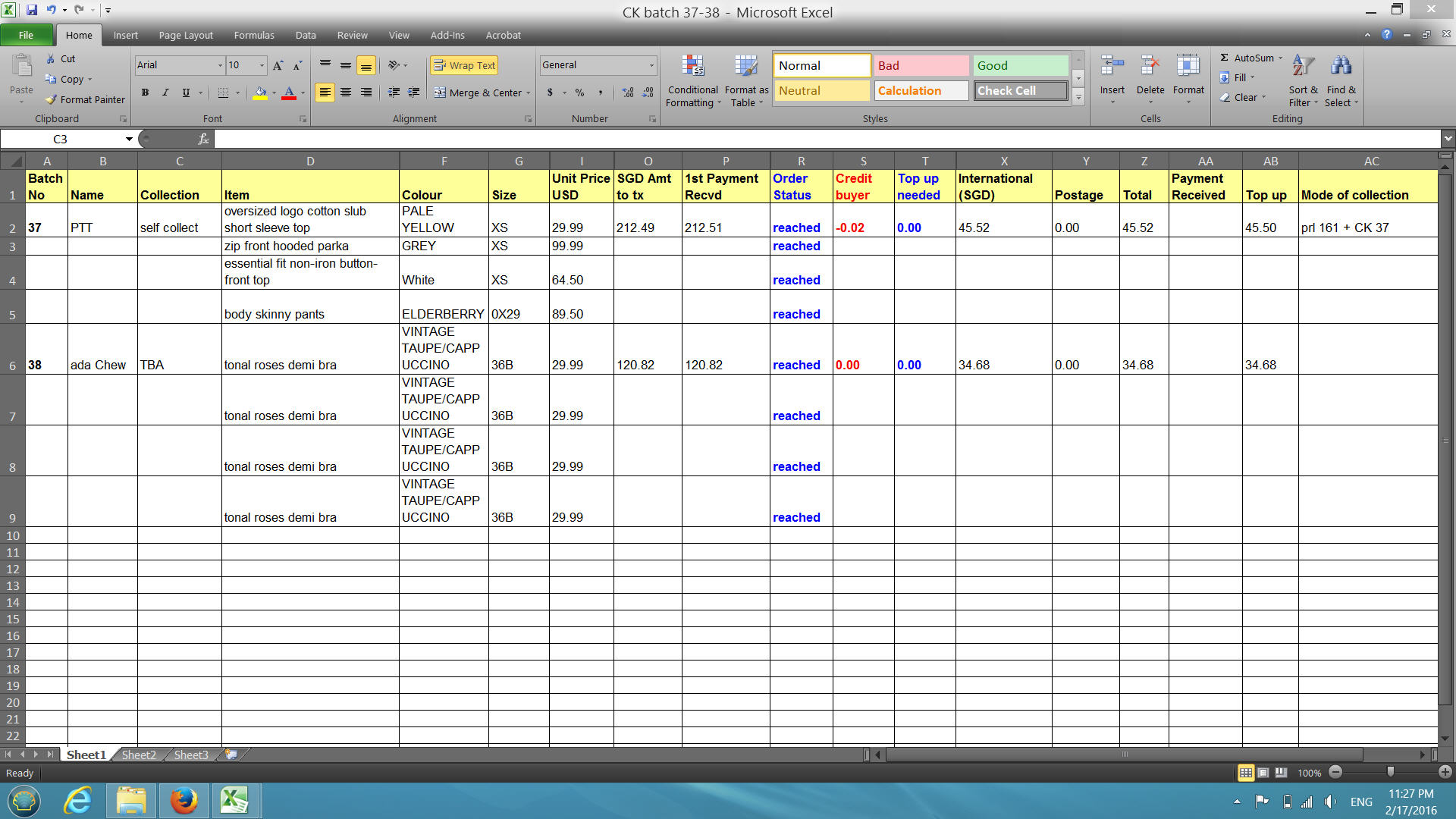Image resolution: width=1456 pixels, height=819 pixels.
Task: Click Increase Decimal icon
Action: coord(628,93)
